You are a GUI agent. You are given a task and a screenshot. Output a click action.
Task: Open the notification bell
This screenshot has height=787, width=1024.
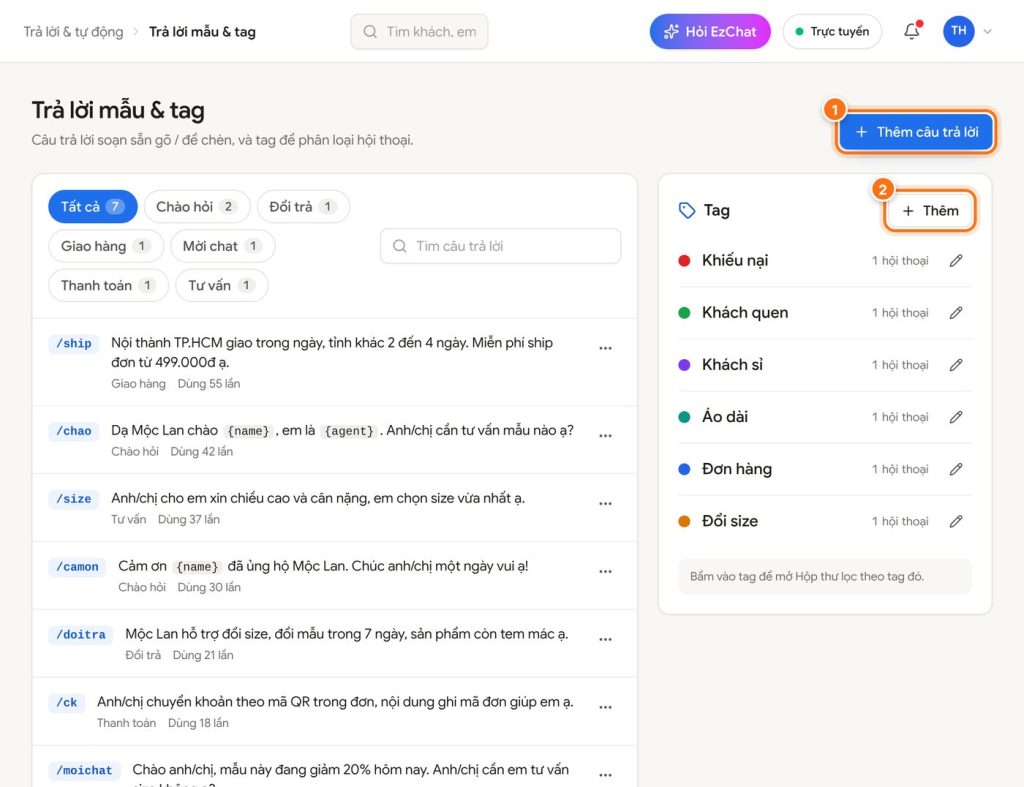click(x=912, y=31)
